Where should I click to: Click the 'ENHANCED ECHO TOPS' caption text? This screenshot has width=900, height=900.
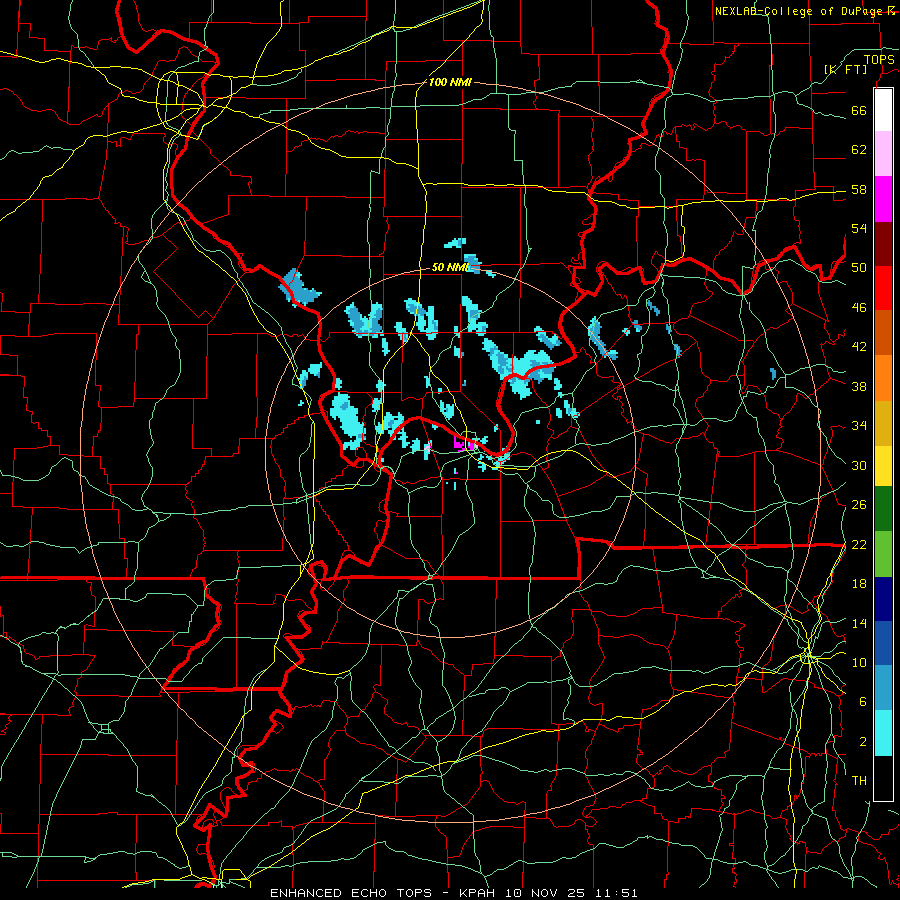coord(351,893)
